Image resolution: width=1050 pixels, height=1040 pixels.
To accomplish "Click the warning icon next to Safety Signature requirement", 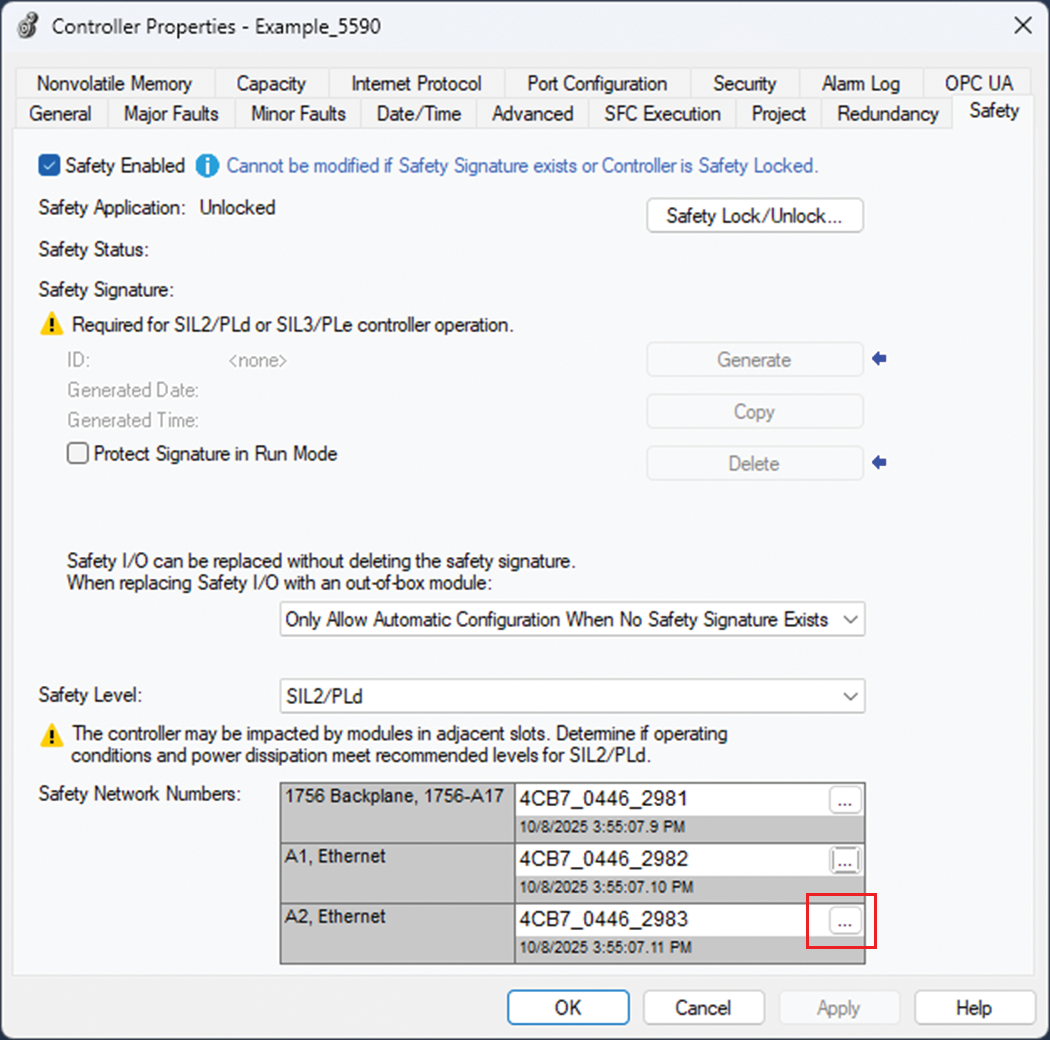I will coord(51,325).
